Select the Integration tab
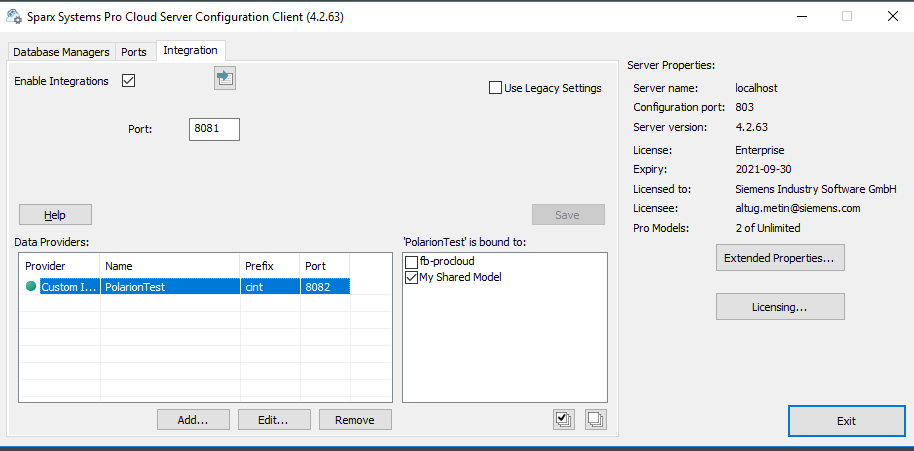914x451 pixels. tap(191, 50)
